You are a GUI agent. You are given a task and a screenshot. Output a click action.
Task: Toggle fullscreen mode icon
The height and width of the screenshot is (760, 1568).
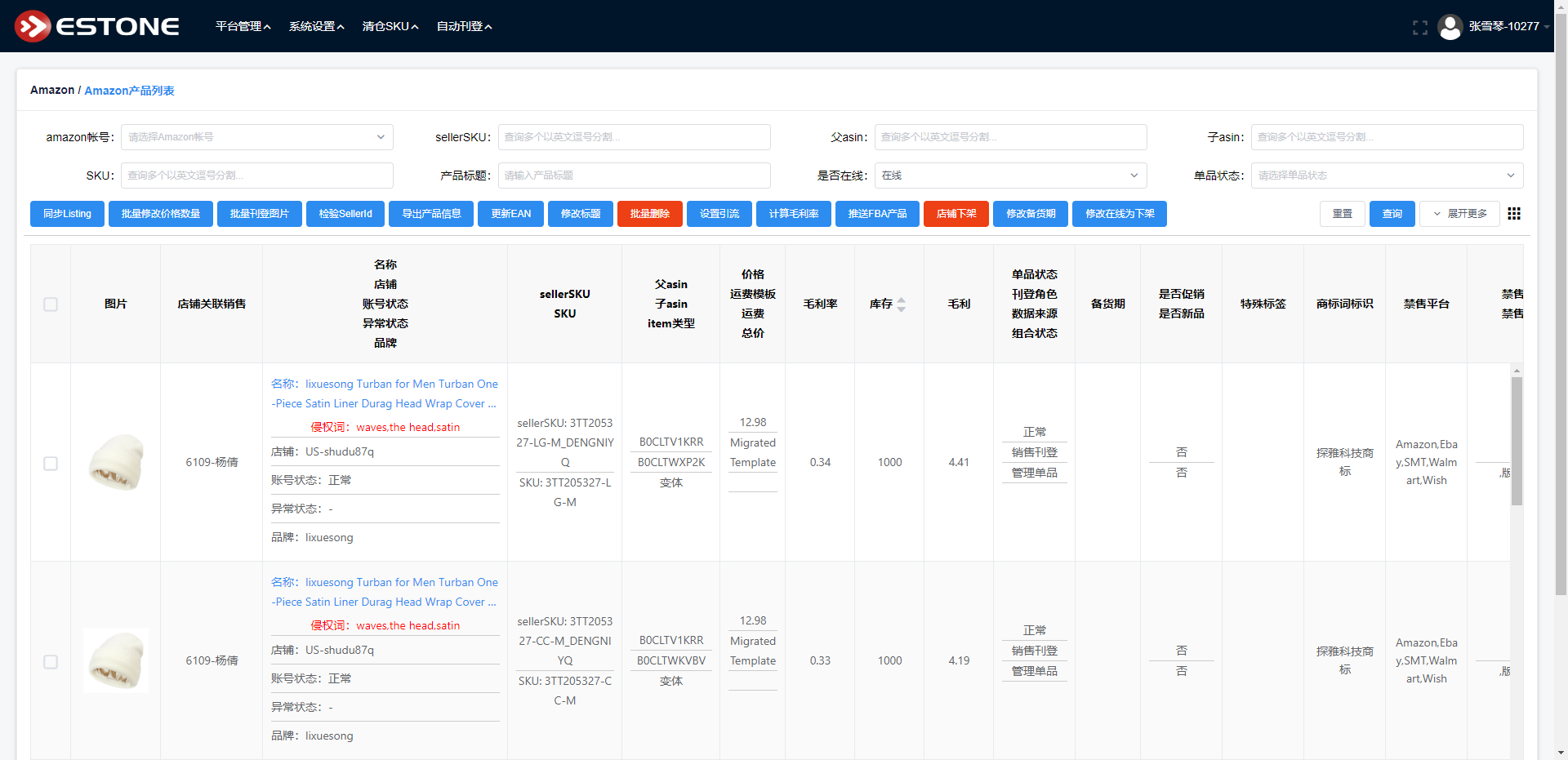pos(1420,27)
